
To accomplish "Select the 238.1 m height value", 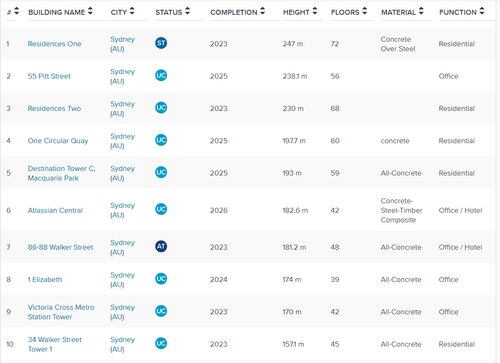I will [295, 76].
